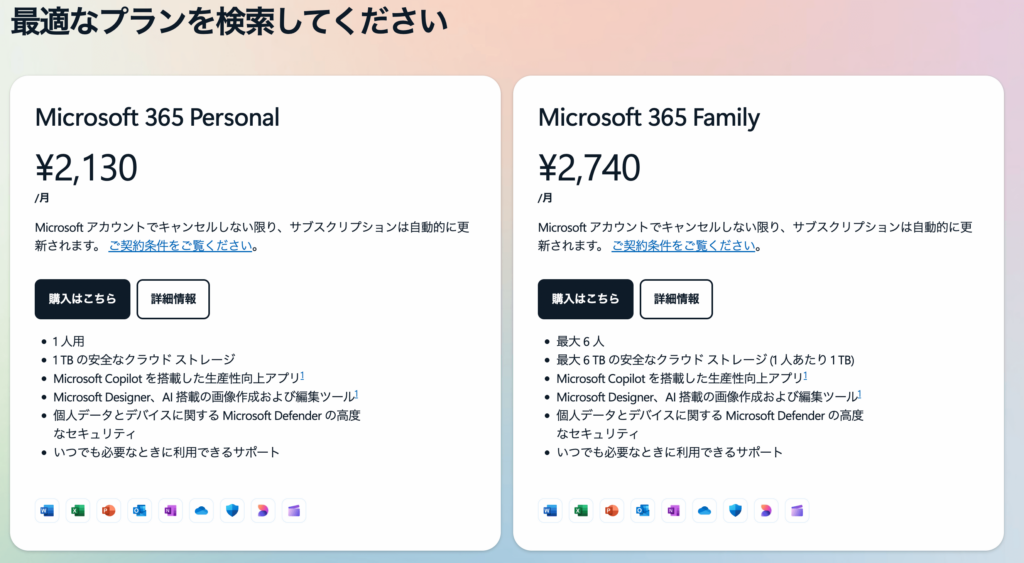Viewport: 1024px width, 563px height.
Task: Click Microsoft Designer icon in Personal plan
Action: [x=263, y=511]
